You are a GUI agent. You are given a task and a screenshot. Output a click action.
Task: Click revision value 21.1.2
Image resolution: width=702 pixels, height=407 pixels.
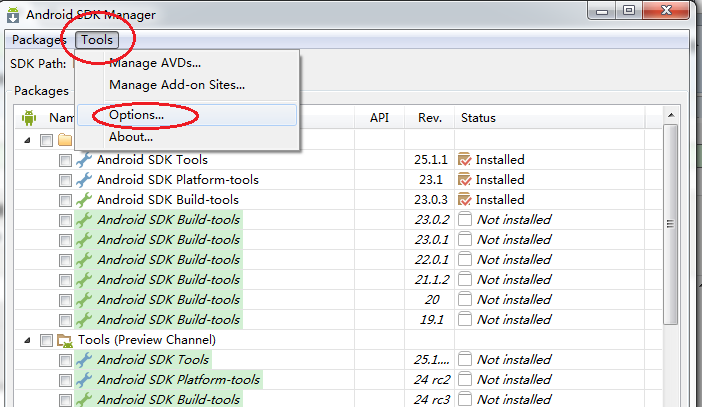[432, 280]
